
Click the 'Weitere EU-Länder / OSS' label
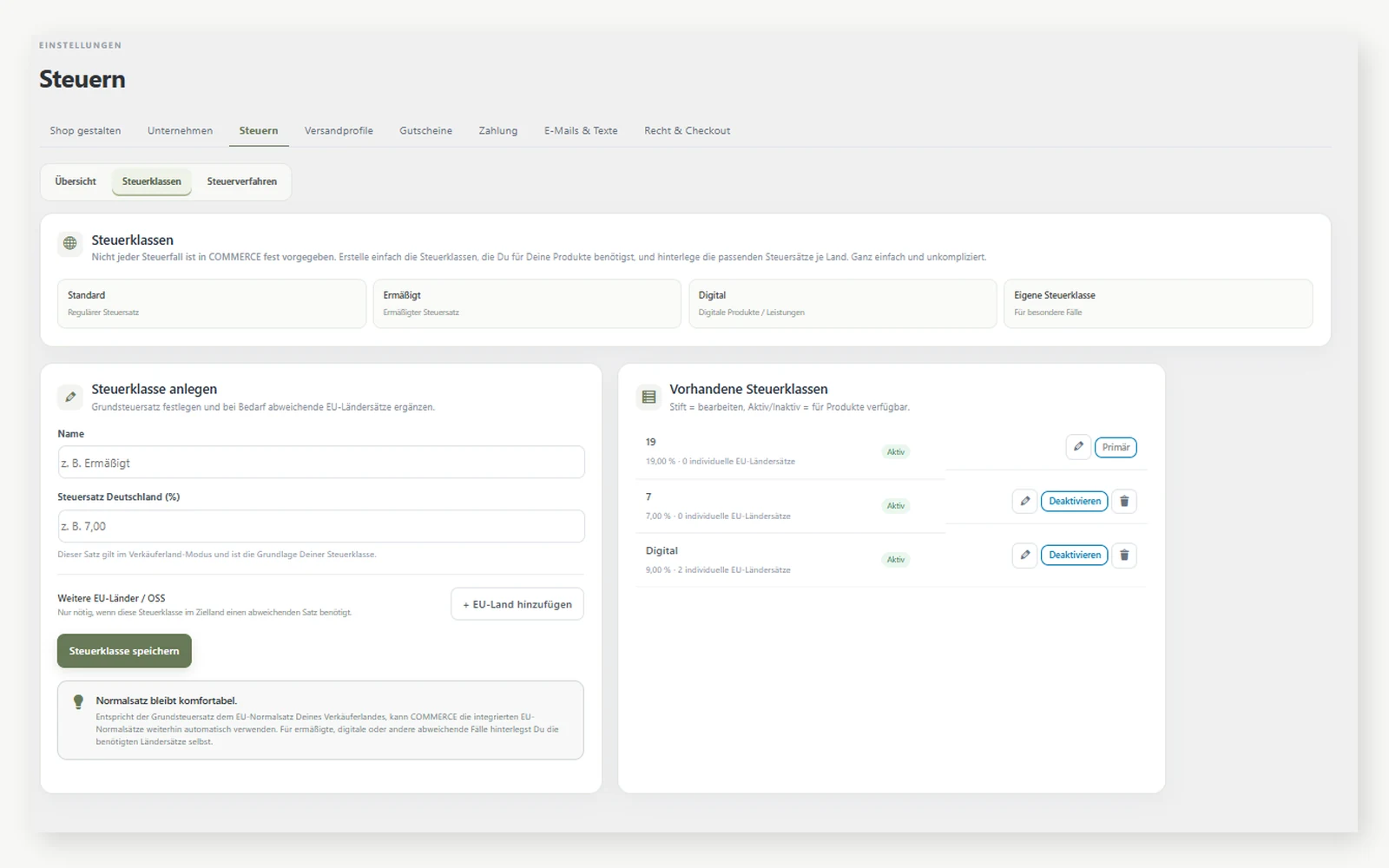click(x=111, y=598)
